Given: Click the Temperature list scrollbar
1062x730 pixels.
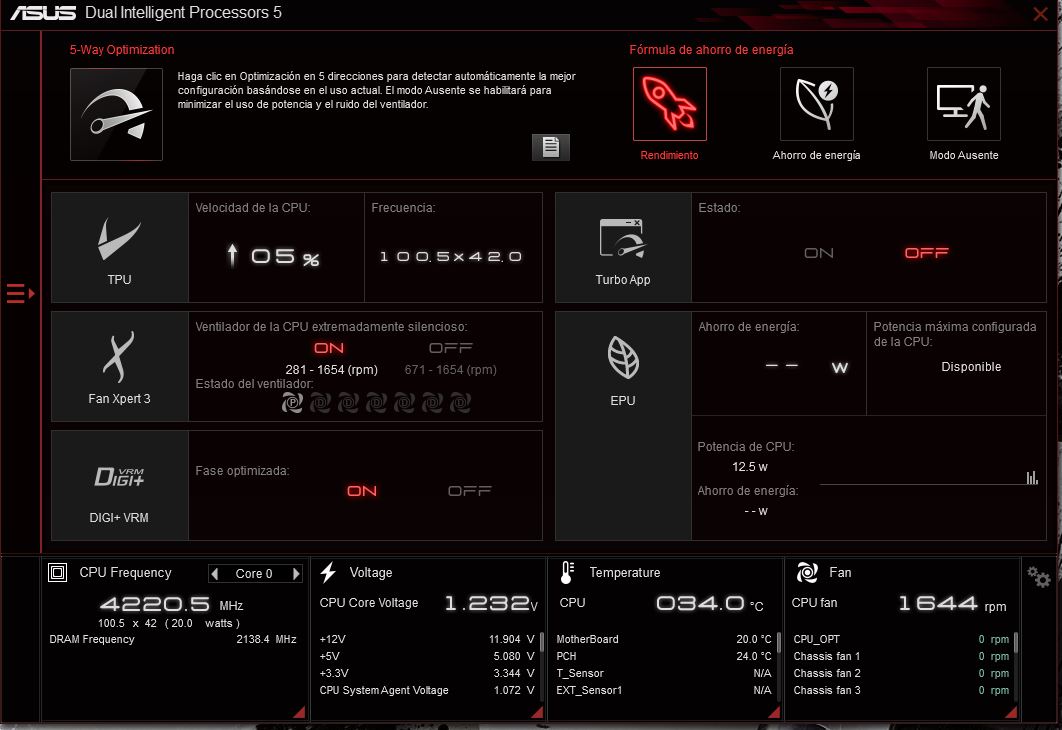Looking at the screenshot, I should click(x=779, y=642).
